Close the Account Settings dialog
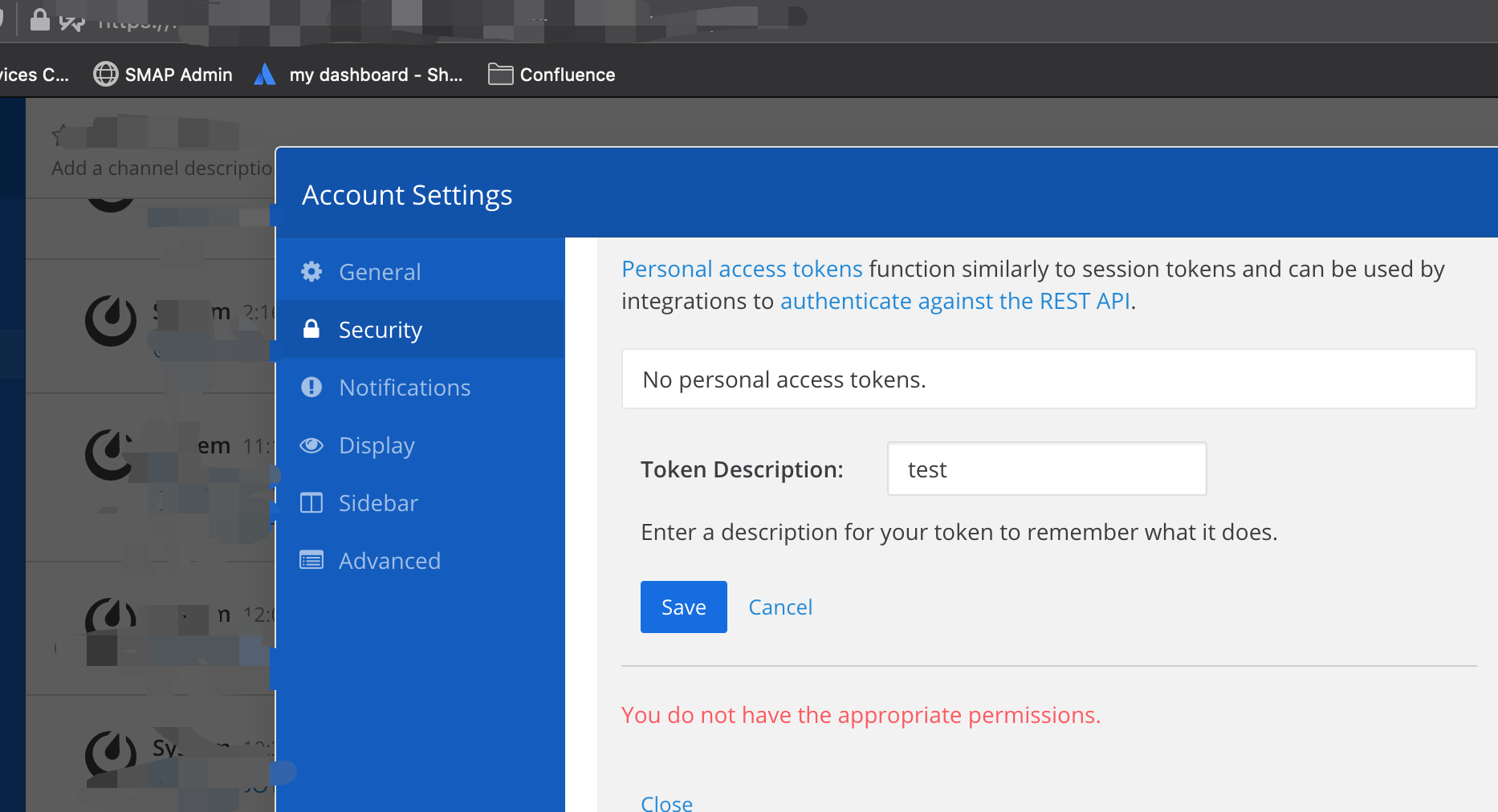The image size is (1498, 812). pyautogui.click(x=666, y=802)
